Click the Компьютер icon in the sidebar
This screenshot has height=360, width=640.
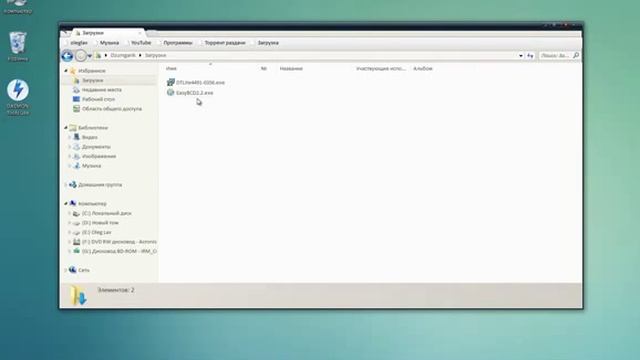(x=73, y=203)
